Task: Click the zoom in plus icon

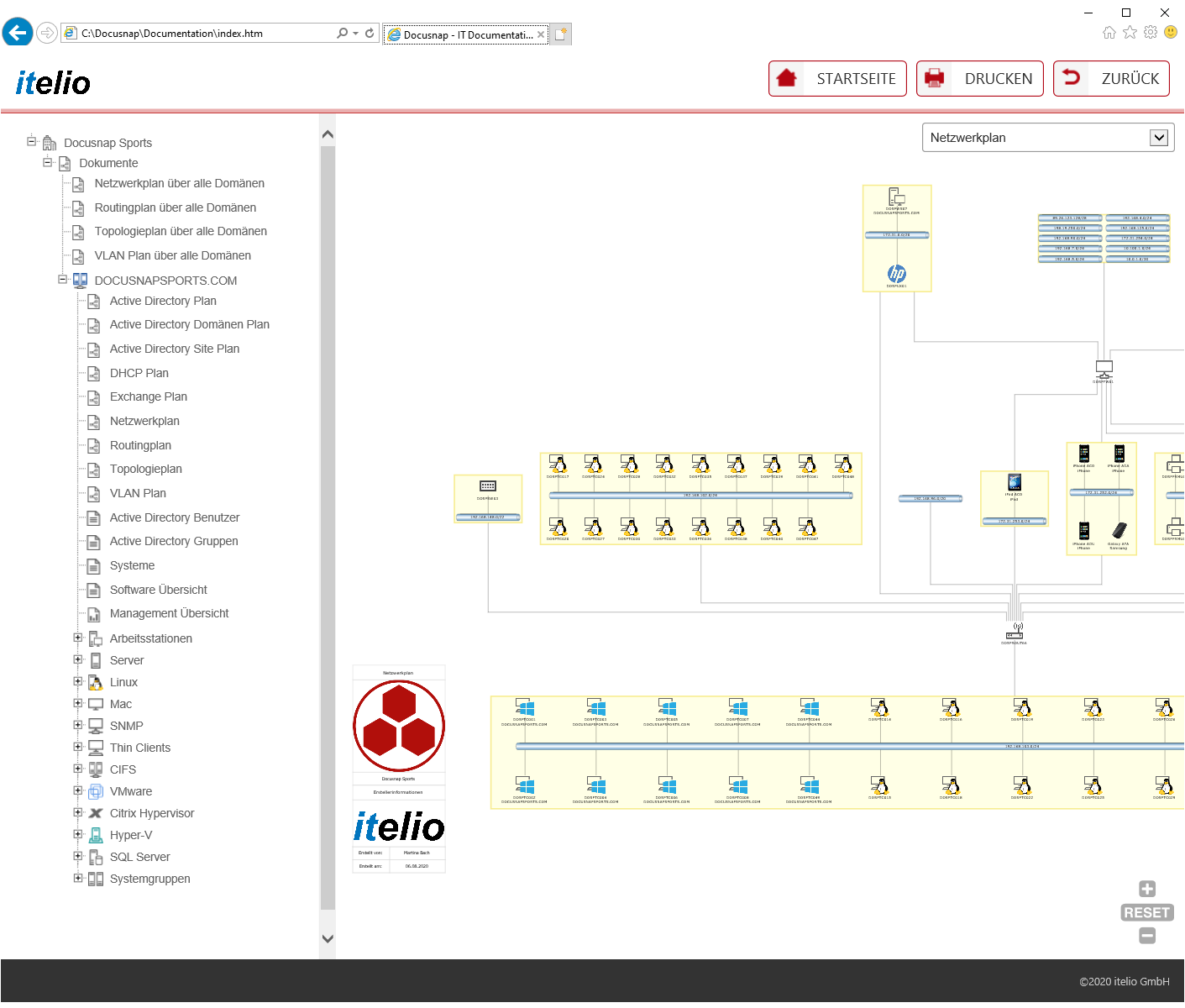Action: click(x=1147, y=889)
